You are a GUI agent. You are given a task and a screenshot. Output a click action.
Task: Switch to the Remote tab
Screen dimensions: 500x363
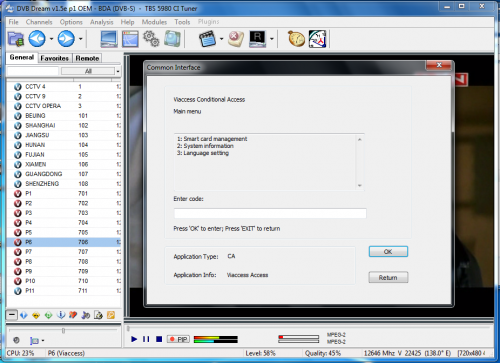[x=87, y=58]
